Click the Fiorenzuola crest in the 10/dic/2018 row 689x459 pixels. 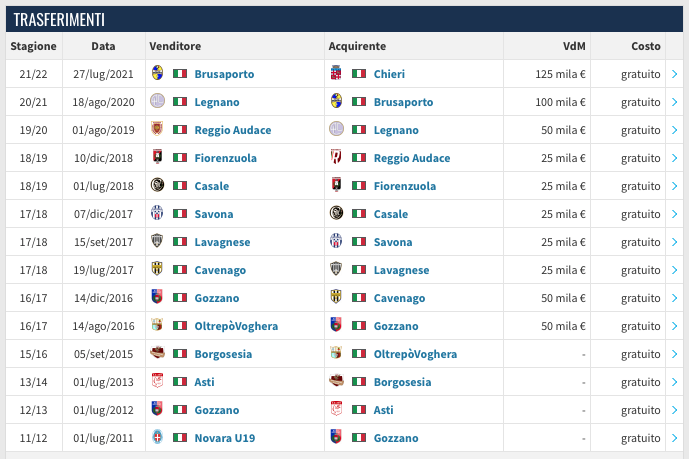tap(157, 158)
